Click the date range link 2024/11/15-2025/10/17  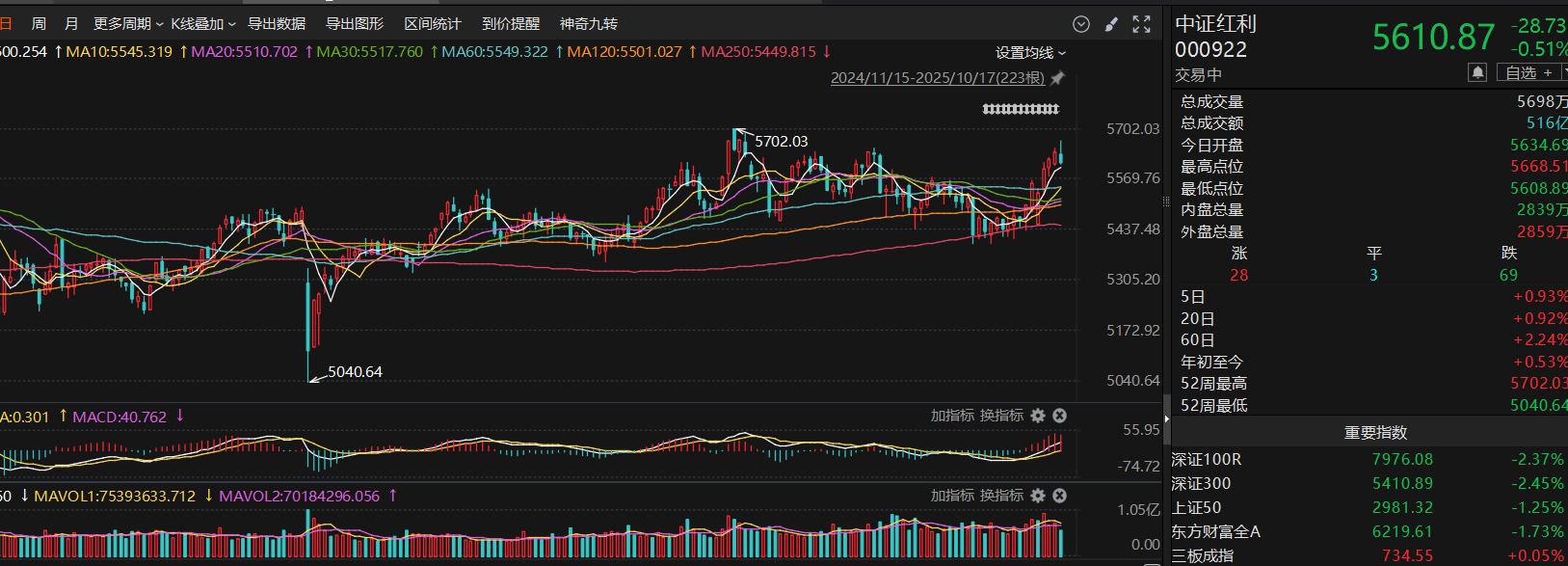pos(938,78)
